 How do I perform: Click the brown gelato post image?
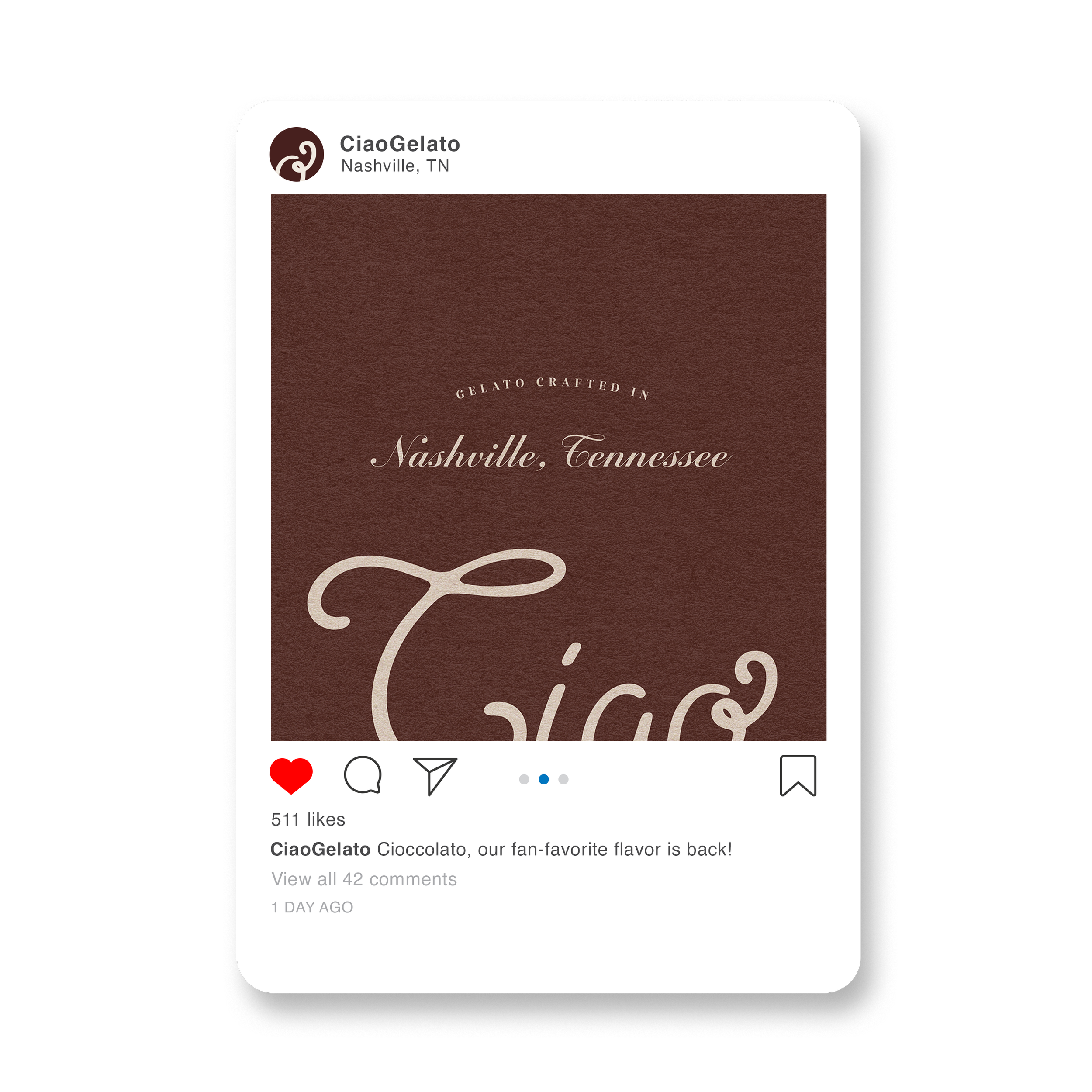(549, 467)
